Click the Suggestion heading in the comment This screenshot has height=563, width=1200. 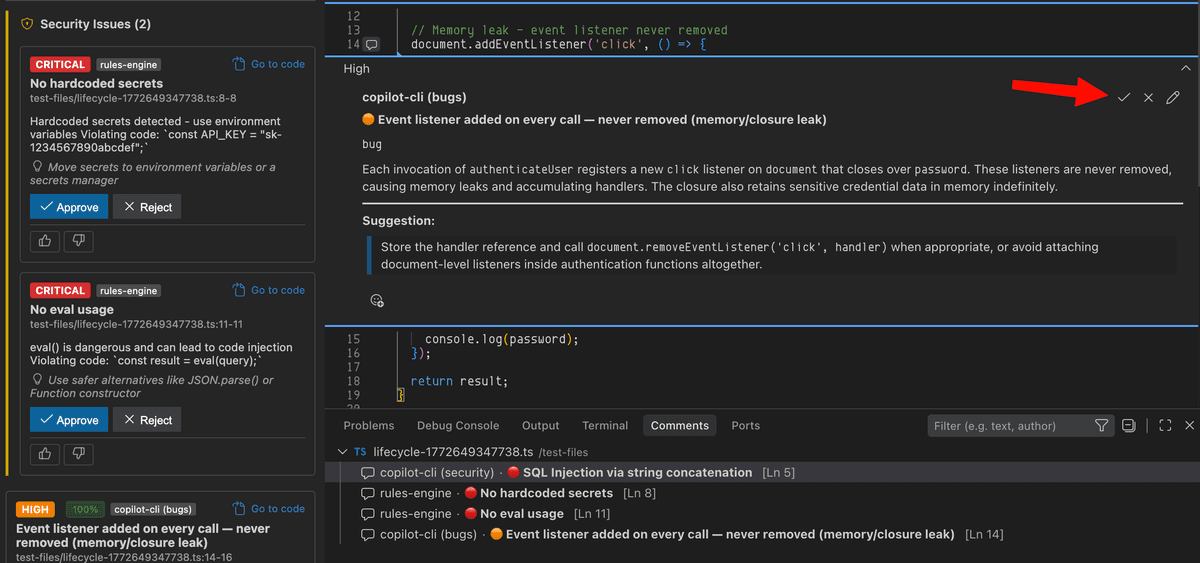pos(398,220)
